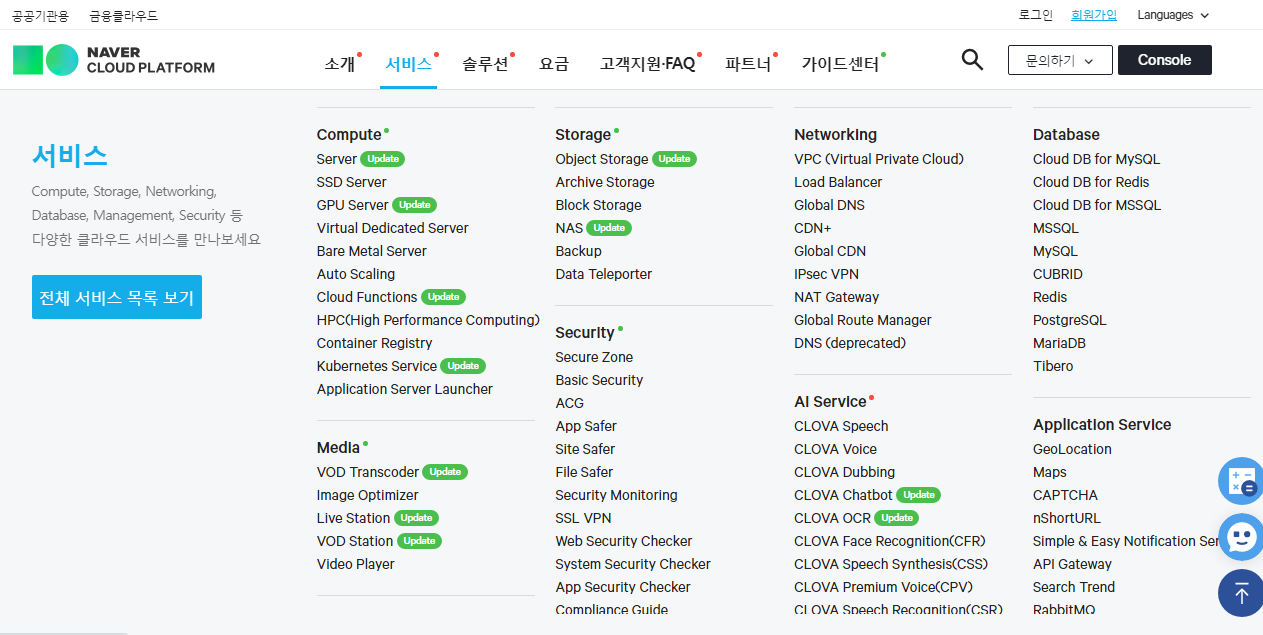Open Video Player service
1263x635 pixels.
point(356,564)
